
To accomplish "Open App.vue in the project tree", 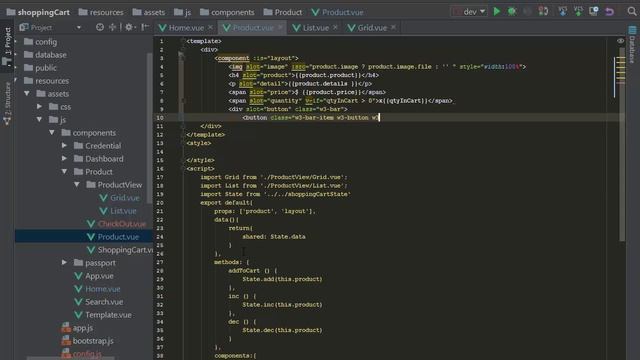I will (94, 276).
